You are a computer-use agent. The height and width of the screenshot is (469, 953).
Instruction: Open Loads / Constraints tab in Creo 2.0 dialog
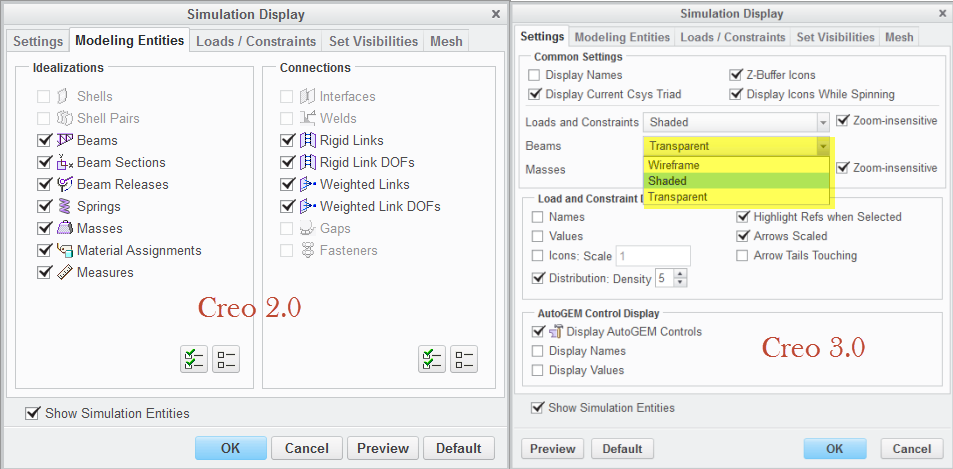pos(256,41)
